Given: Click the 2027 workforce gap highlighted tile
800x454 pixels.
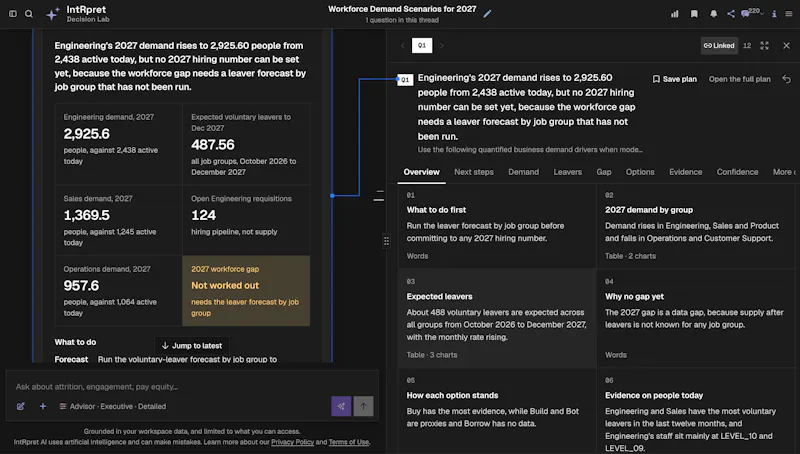Looking at the screenshot, I should point(246,290).
